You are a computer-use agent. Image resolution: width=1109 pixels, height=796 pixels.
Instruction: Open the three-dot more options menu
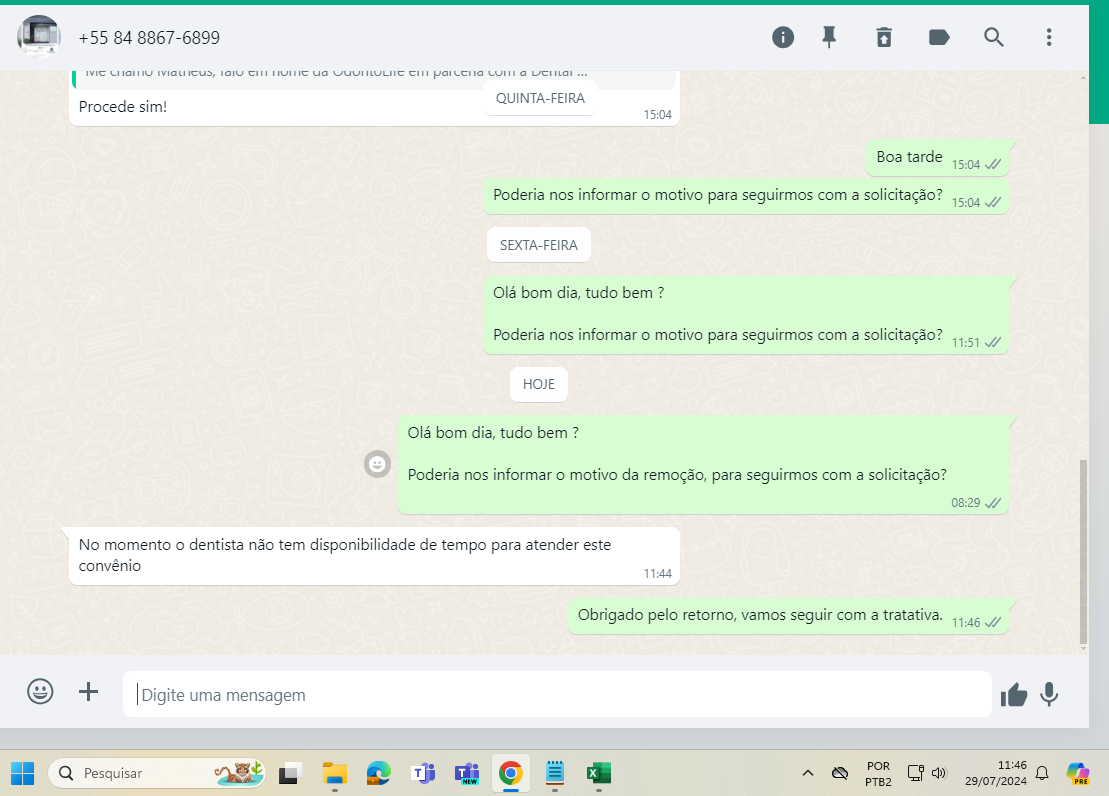pyautogui.click(x=1049, y=38)
